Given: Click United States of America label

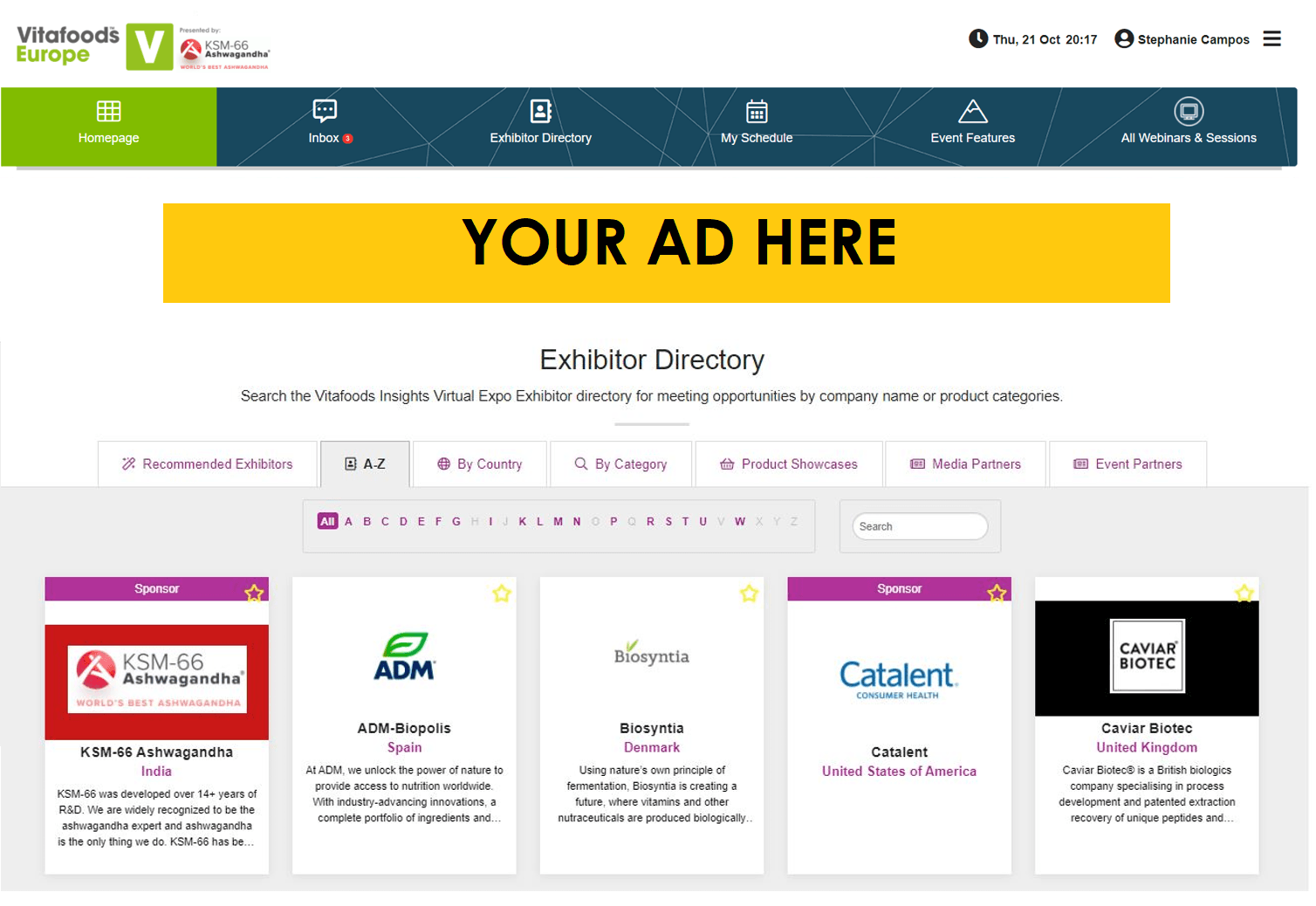Looking at the screenshot, I should tap(899, 772).
